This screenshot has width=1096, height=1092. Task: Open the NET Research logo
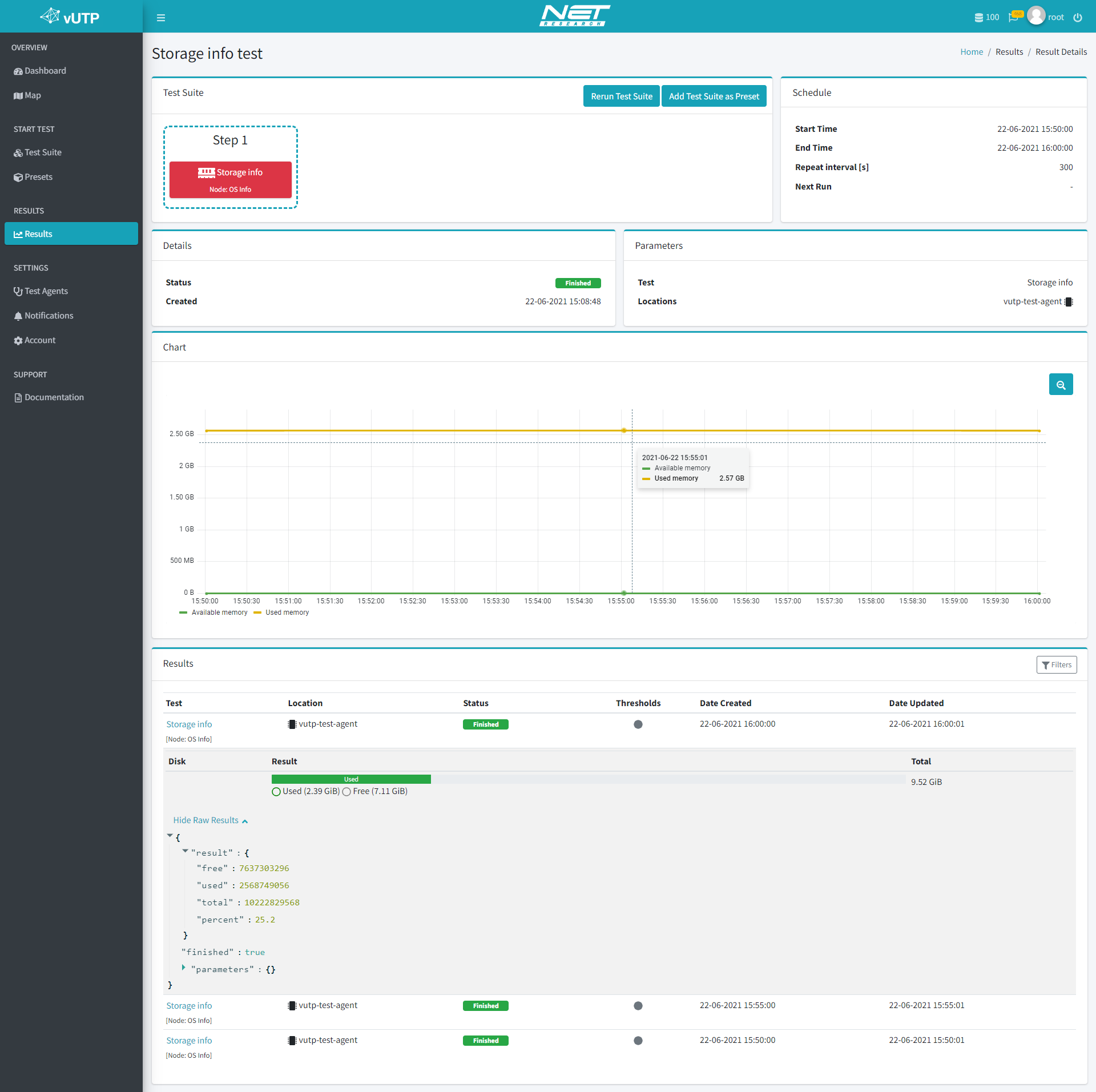pyautogui.click(x=575, y=16)
